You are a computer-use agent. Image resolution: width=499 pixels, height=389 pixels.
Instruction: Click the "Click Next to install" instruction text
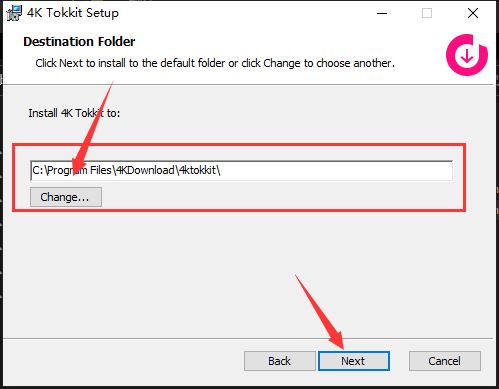pyautogui.click(x=215, y=63)
